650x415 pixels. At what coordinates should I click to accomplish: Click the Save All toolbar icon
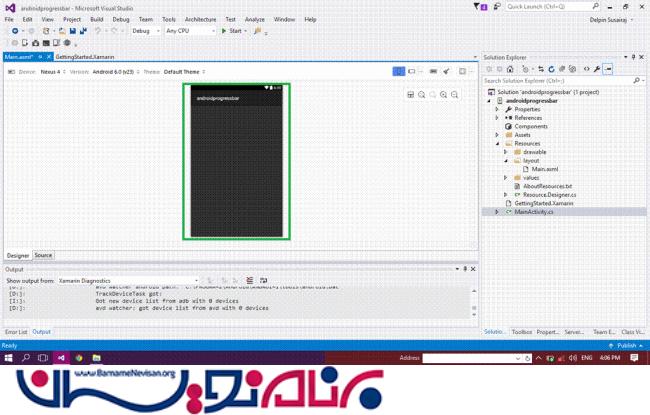(x=83, y=31)
